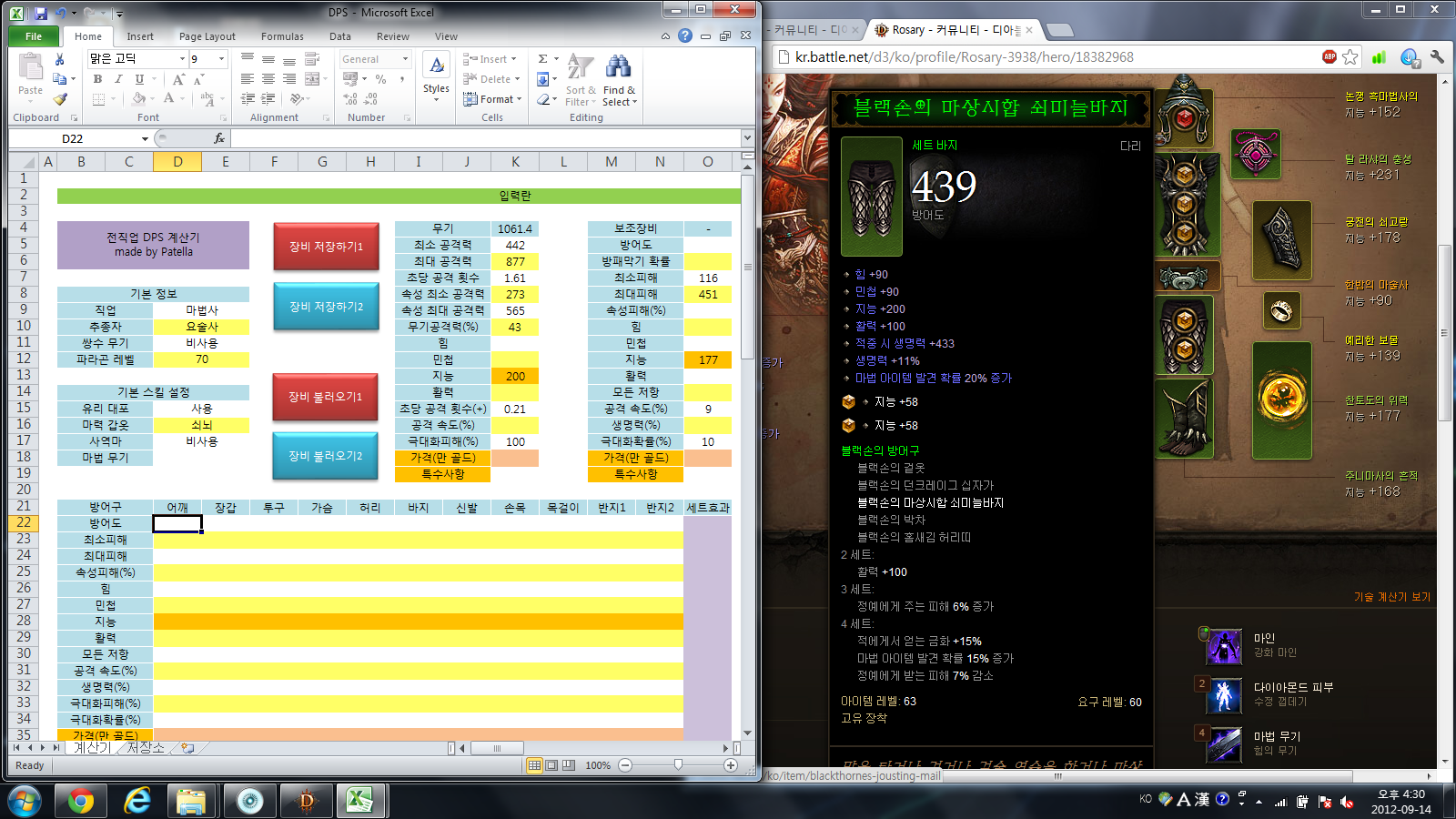The width and height of the screenshot is (1456, 819).
Task: Click the ring equipment icon
Action: click(1280, 311)
